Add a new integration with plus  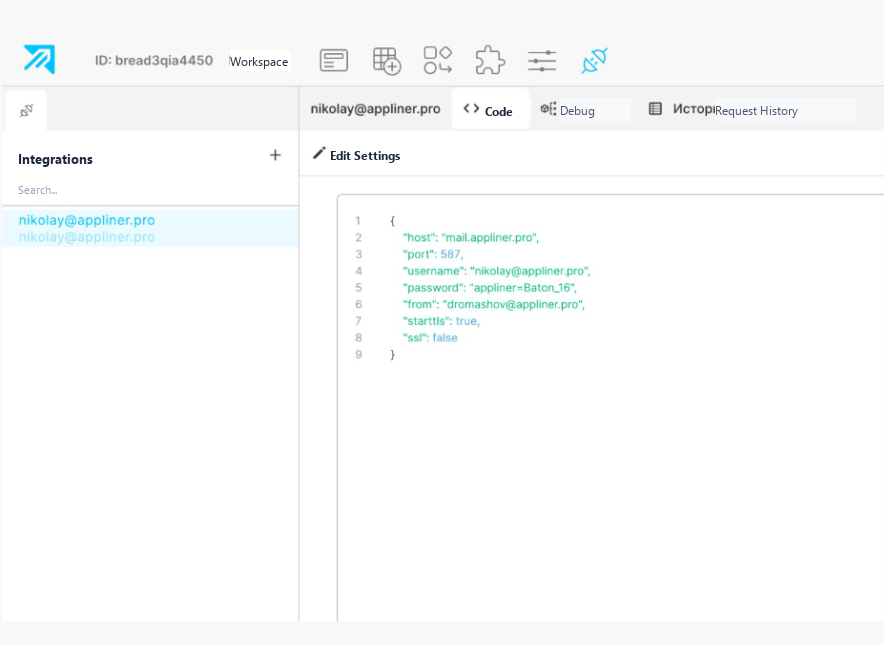pyautogui.click(x=275, y=155)
